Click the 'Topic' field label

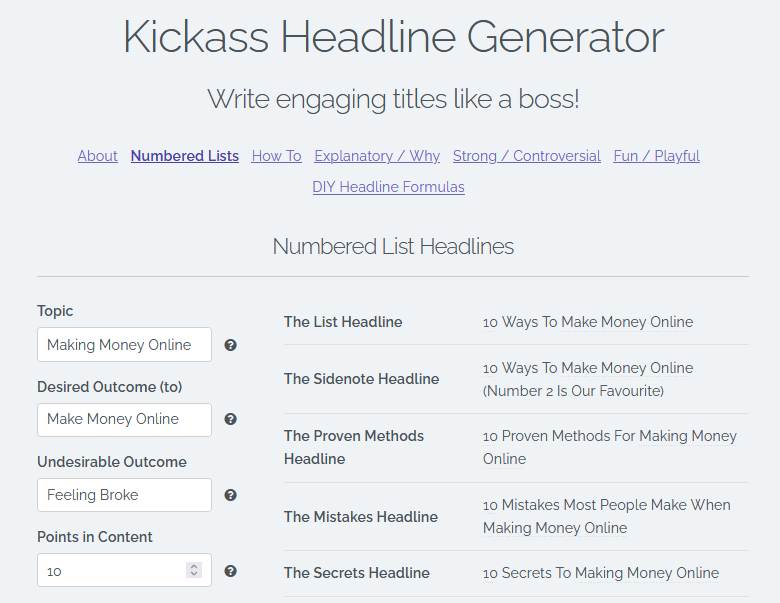pos(55,311)
